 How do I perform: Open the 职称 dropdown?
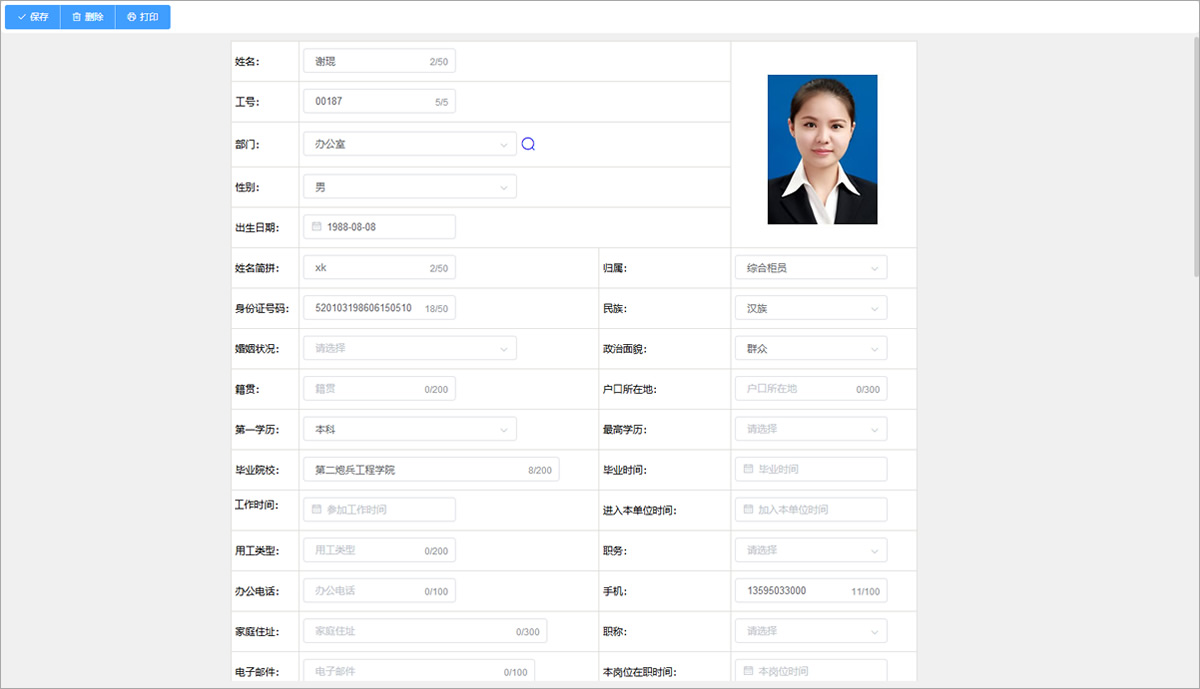pos(811,631)
